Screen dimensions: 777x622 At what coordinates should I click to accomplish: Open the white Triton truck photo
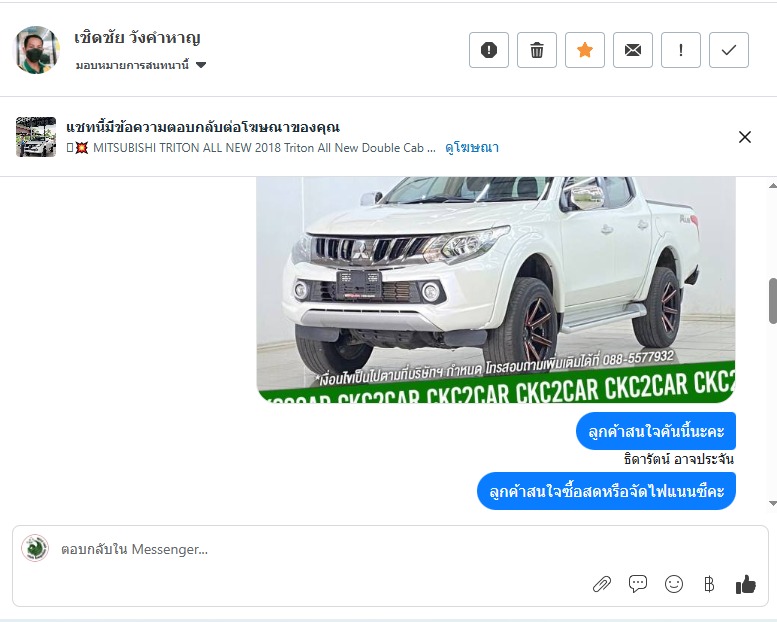[496, 290]
